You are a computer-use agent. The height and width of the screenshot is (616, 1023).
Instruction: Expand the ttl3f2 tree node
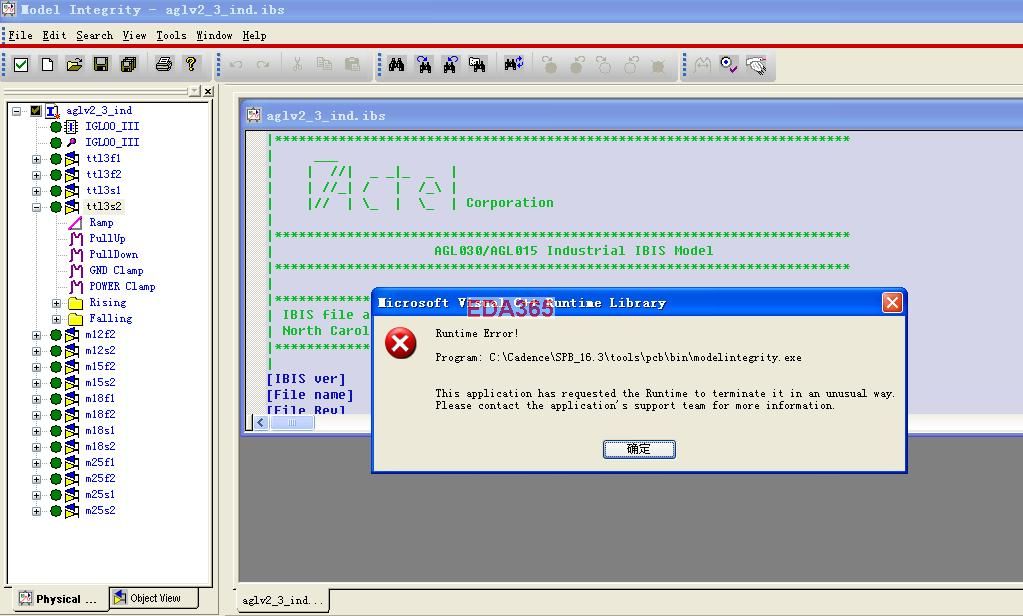[37, 175]
